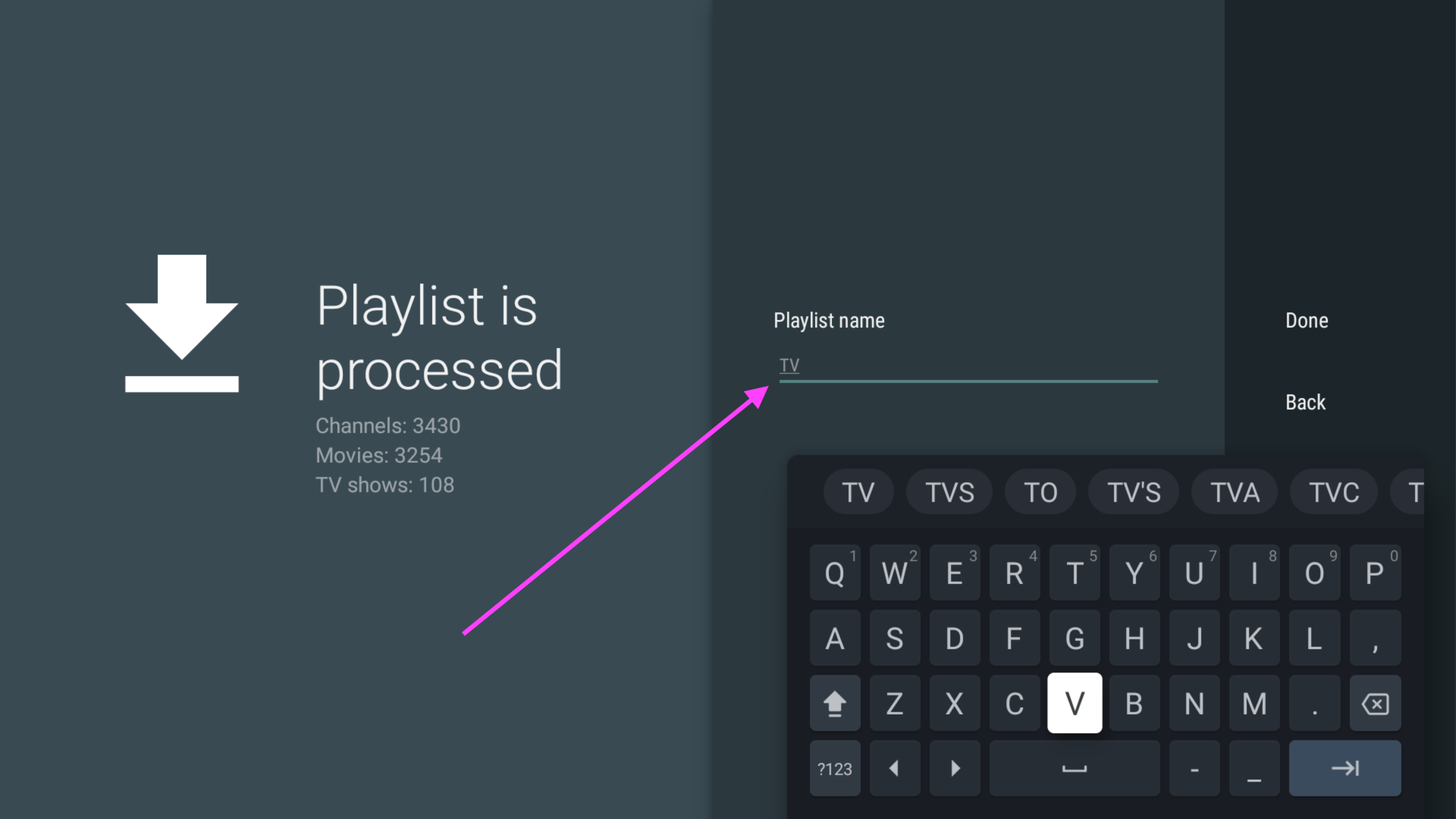Screen dimensions: 1456x819
Task: Select the Done option
Action: click(1306, 320)
